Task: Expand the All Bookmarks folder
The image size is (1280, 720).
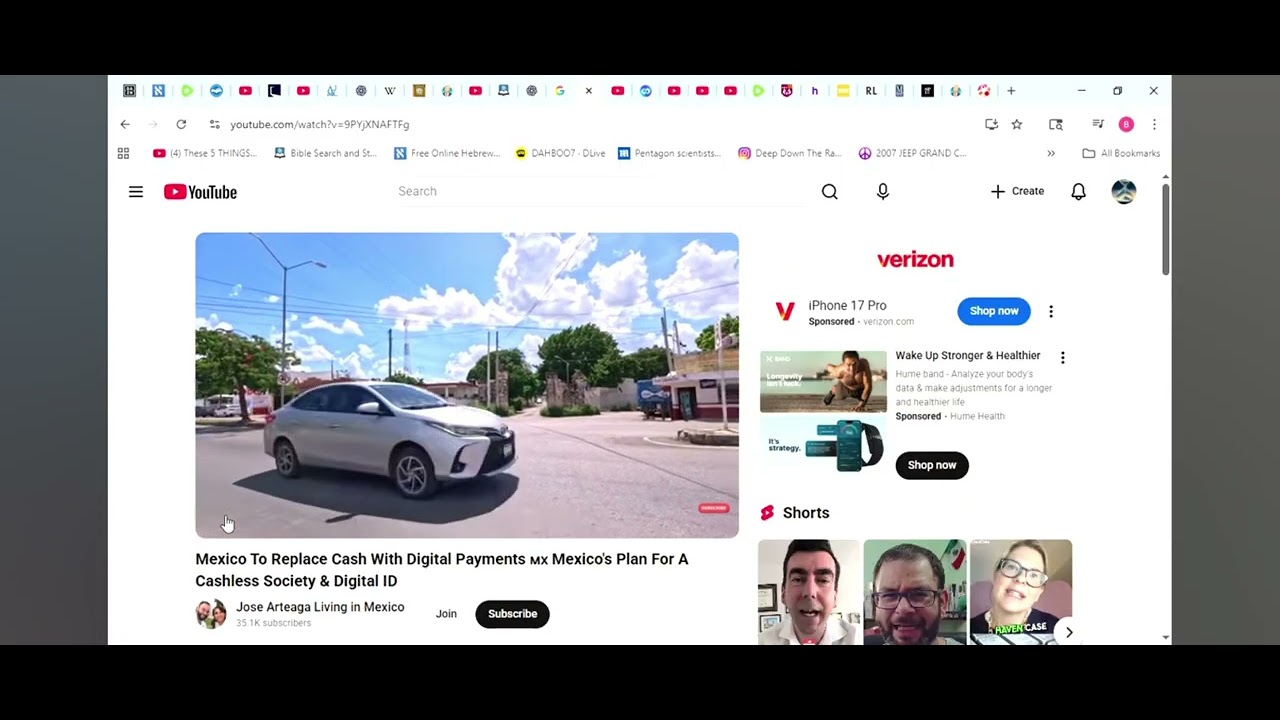Action: (1121, 153)
